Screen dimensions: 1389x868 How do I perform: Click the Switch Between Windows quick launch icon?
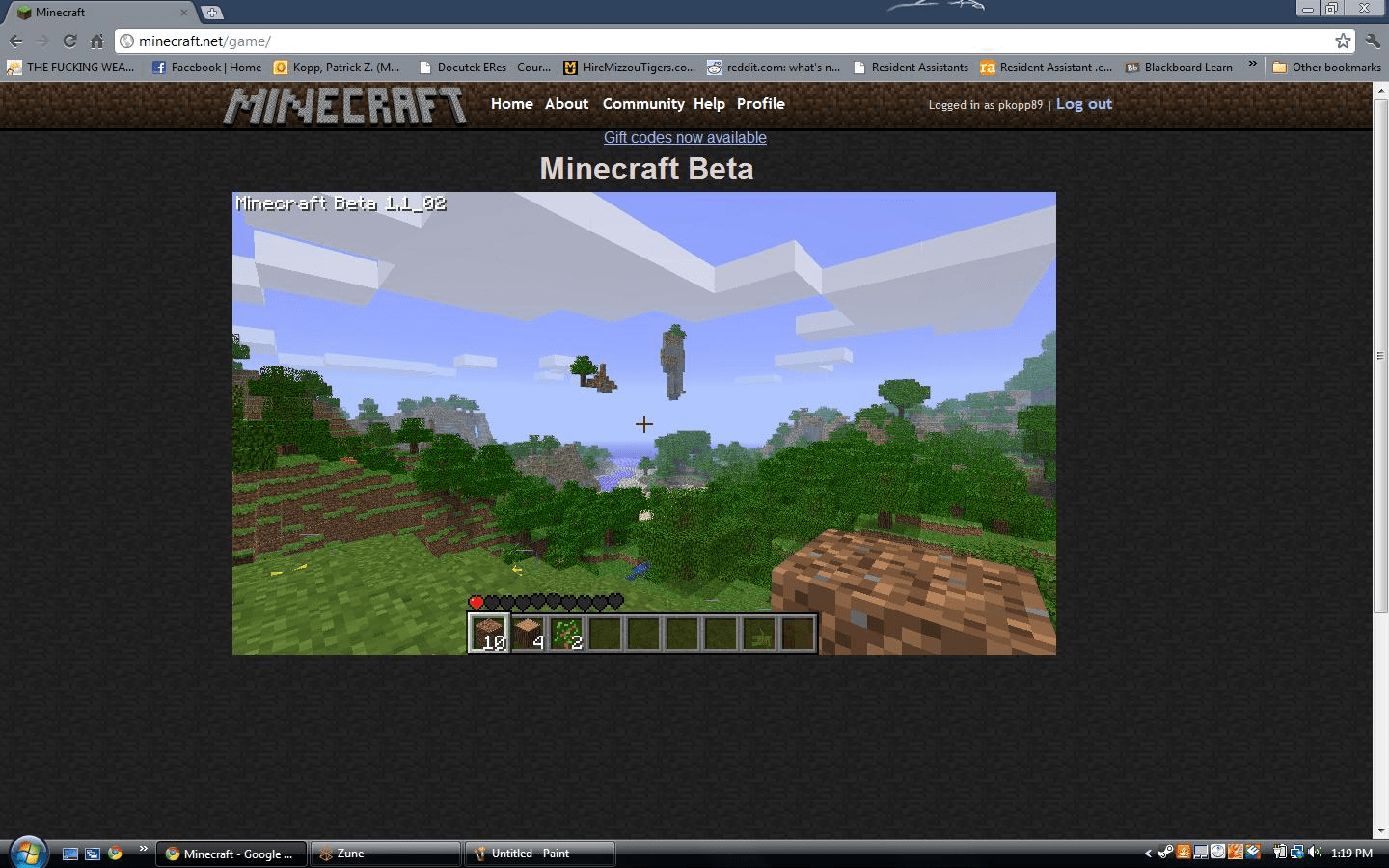click(x=93, y=854)
